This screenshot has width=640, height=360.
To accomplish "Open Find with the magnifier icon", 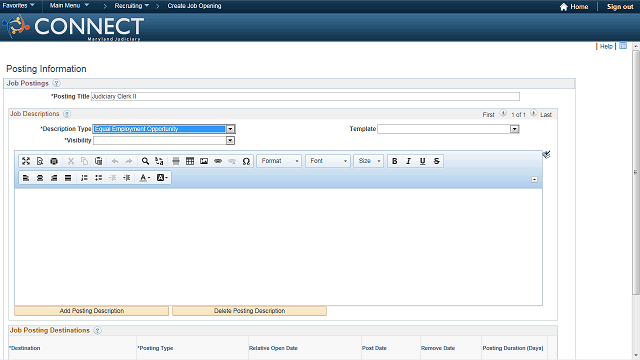I will click(145, 161).
